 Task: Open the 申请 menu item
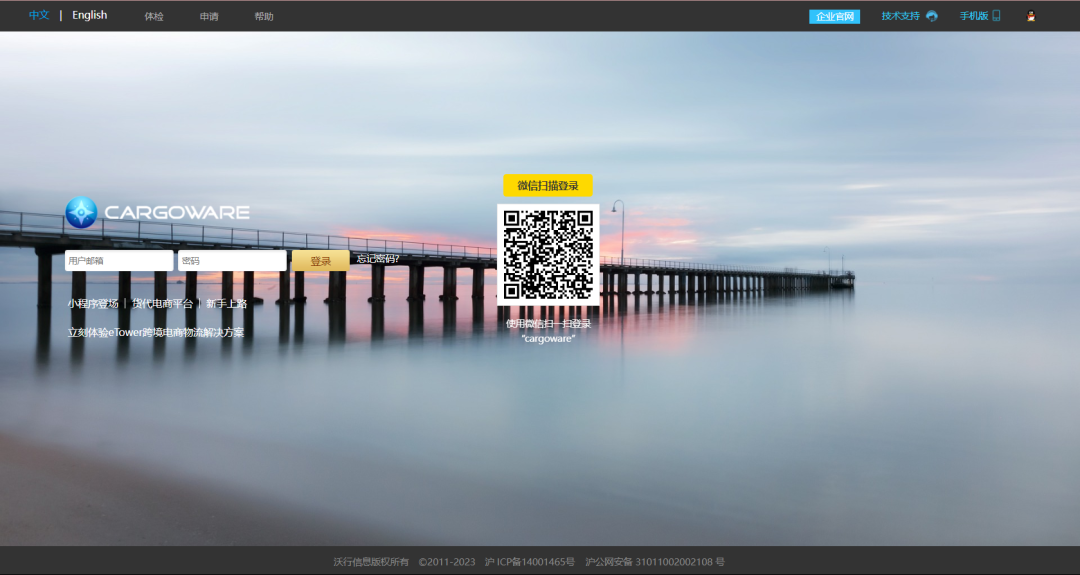209,17
